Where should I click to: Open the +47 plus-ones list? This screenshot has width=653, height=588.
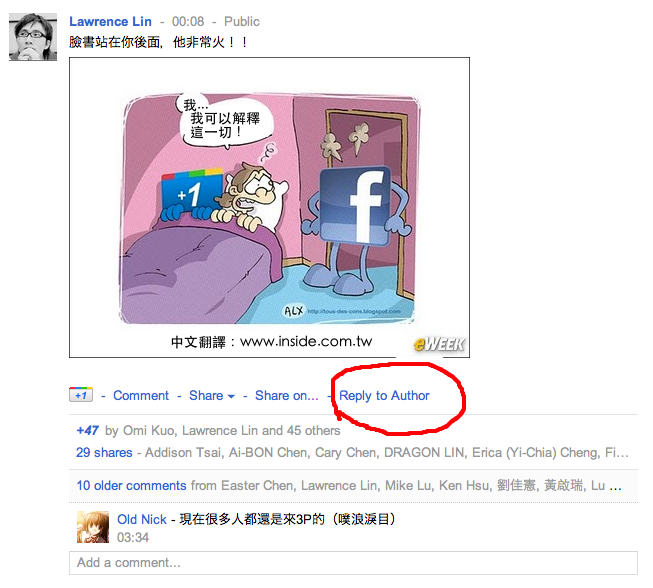click(87, 430)
